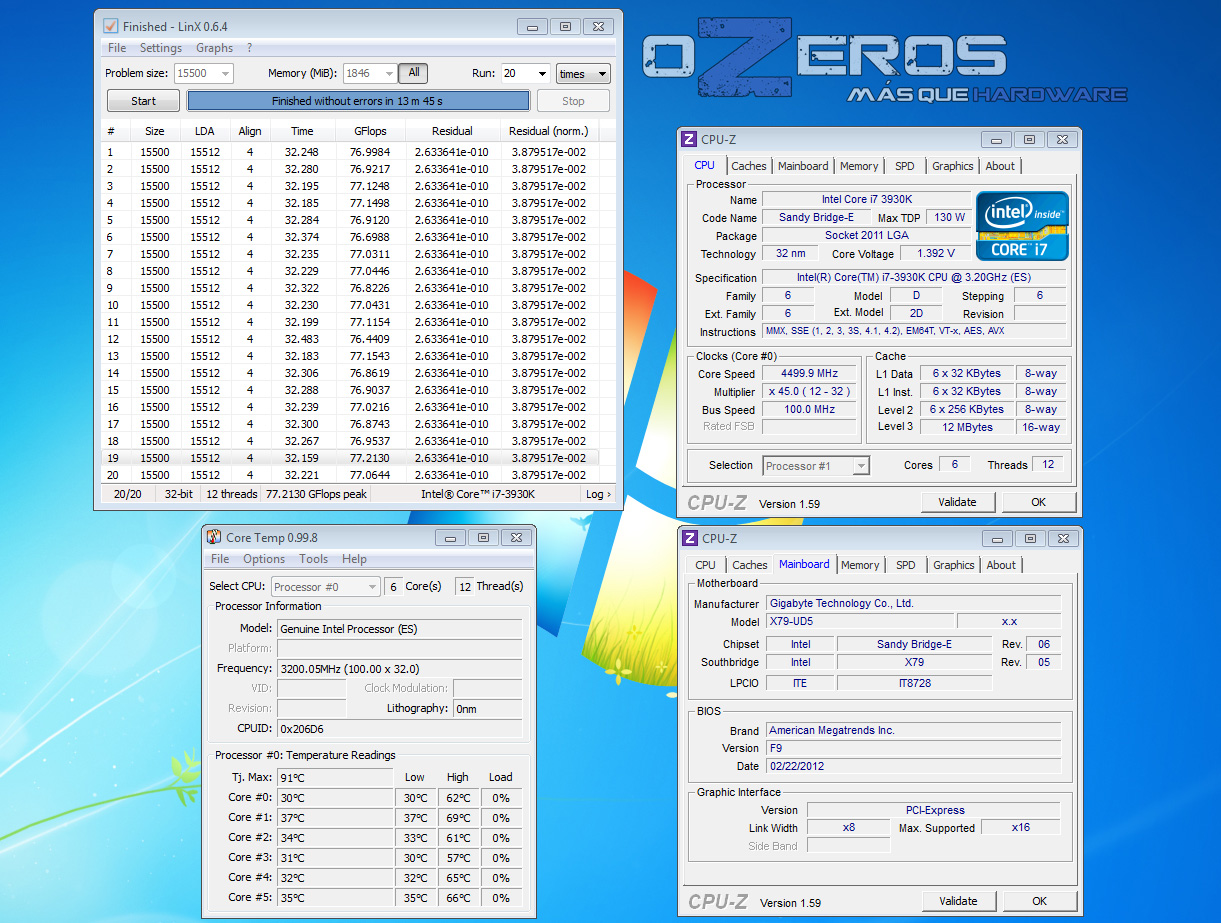Click the CPU-Z icon in the CPU window title bar

(689, 139)
